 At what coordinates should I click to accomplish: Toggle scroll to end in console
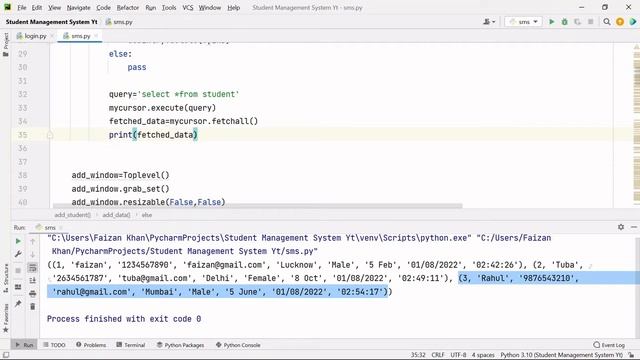(x=33, y=280)
